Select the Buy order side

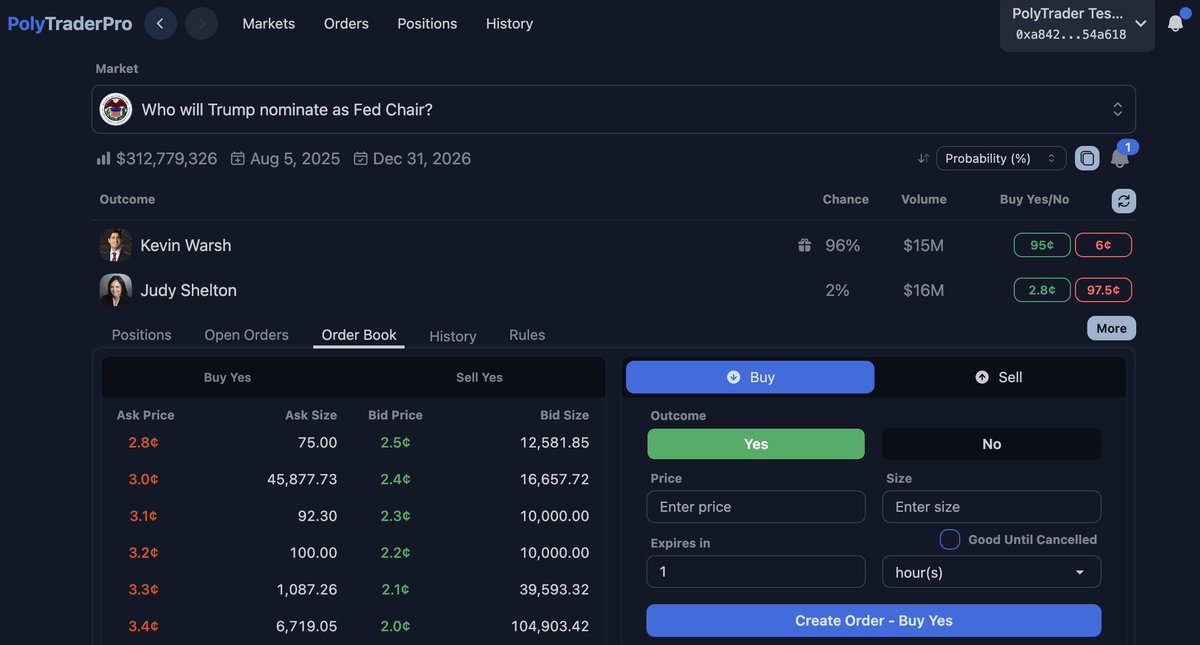[750, 377]
